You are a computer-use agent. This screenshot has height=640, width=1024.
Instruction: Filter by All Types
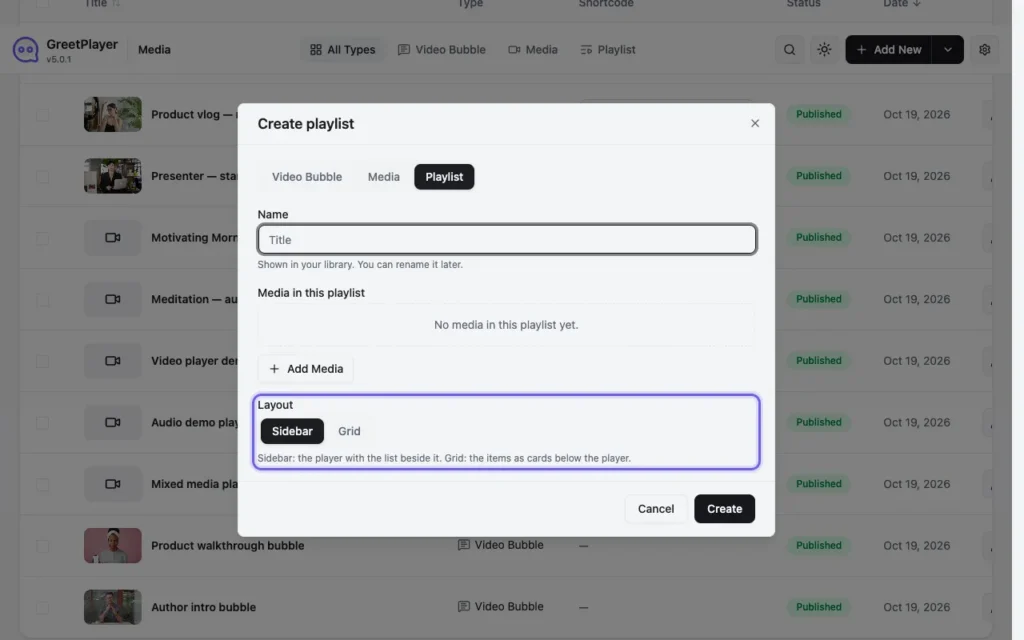click(x=342, y=50)
